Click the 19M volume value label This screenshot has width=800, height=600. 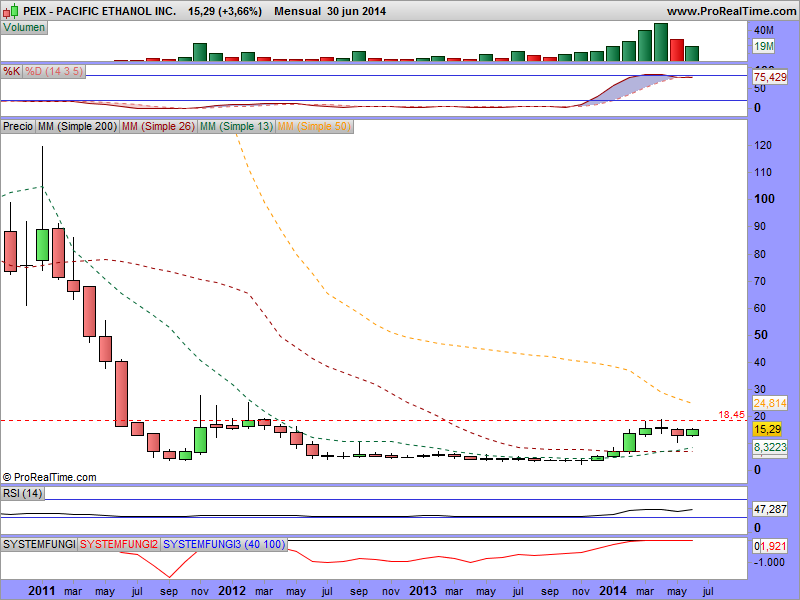tap(763, 46)
